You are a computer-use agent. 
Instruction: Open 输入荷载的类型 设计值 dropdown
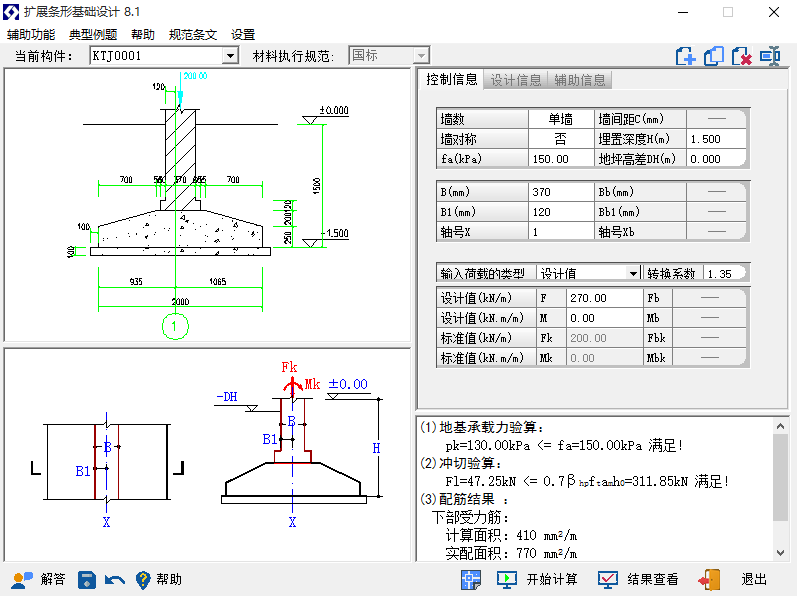633,273
